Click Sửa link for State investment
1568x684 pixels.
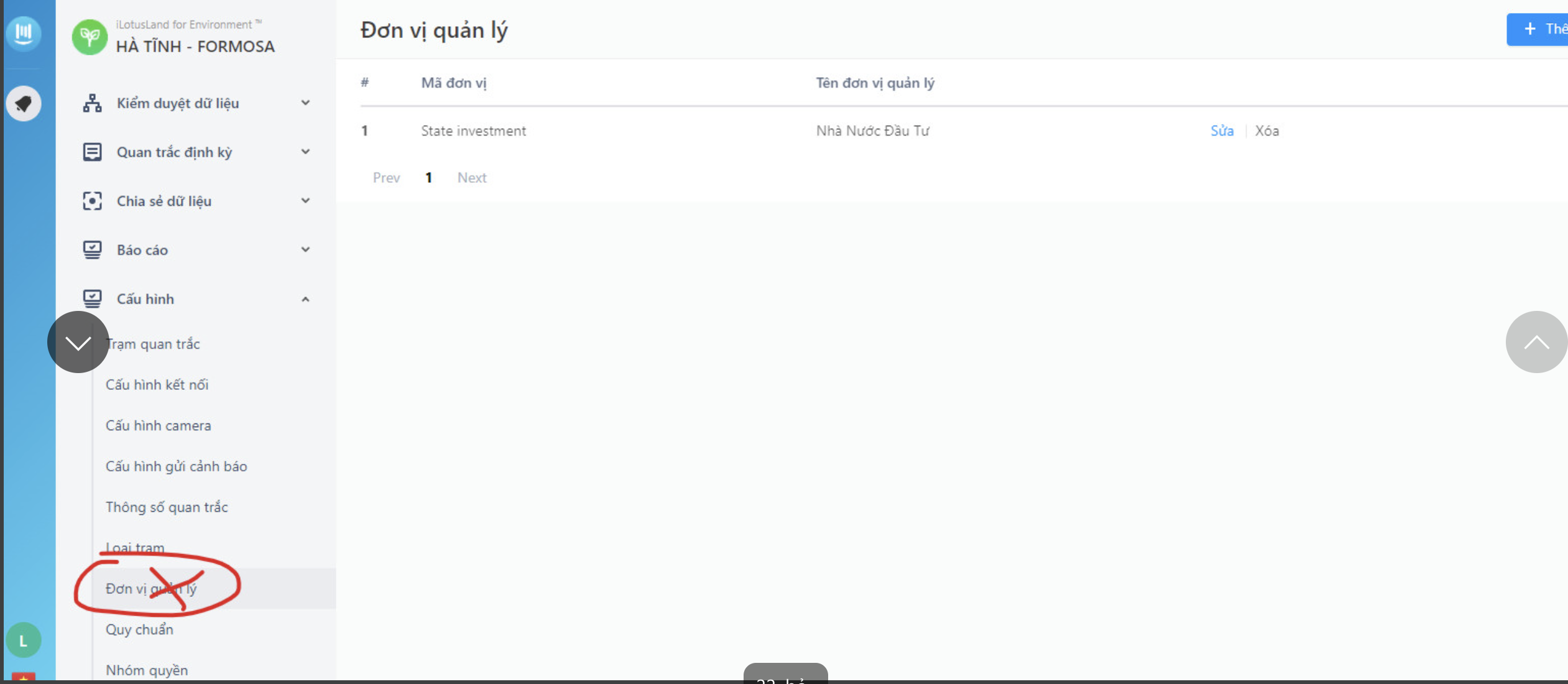click(1222, 131)
